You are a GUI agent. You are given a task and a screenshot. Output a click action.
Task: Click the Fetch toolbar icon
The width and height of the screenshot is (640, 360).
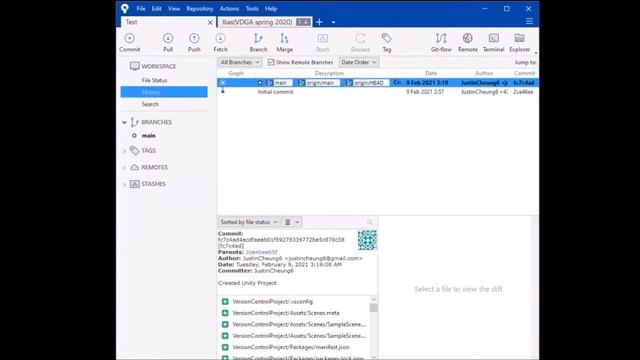pos(220,42)
